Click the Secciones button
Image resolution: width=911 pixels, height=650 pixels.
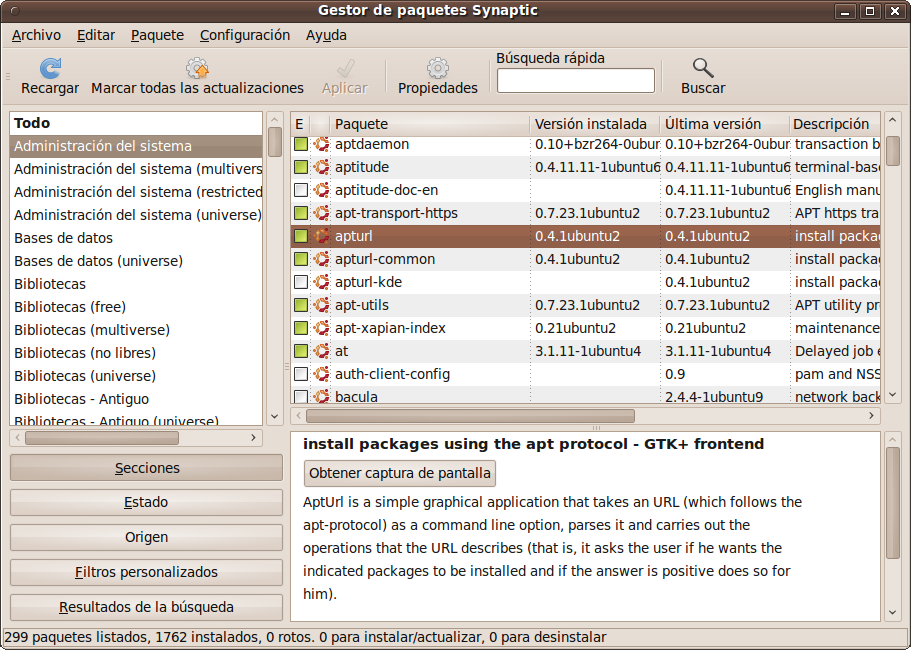(146, 468)
